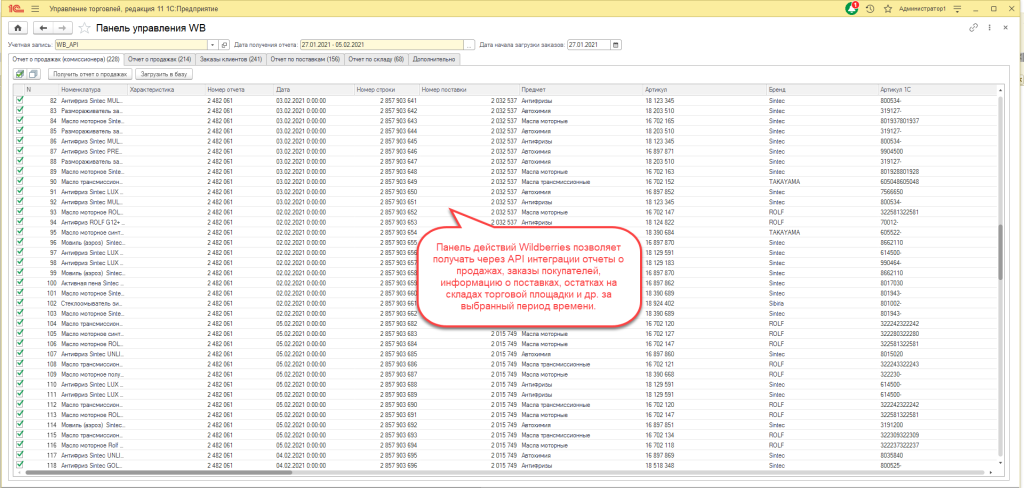
Task: Expand the Учетная запись dropdown
Action: pyautogui.click(x=212, y=45)
